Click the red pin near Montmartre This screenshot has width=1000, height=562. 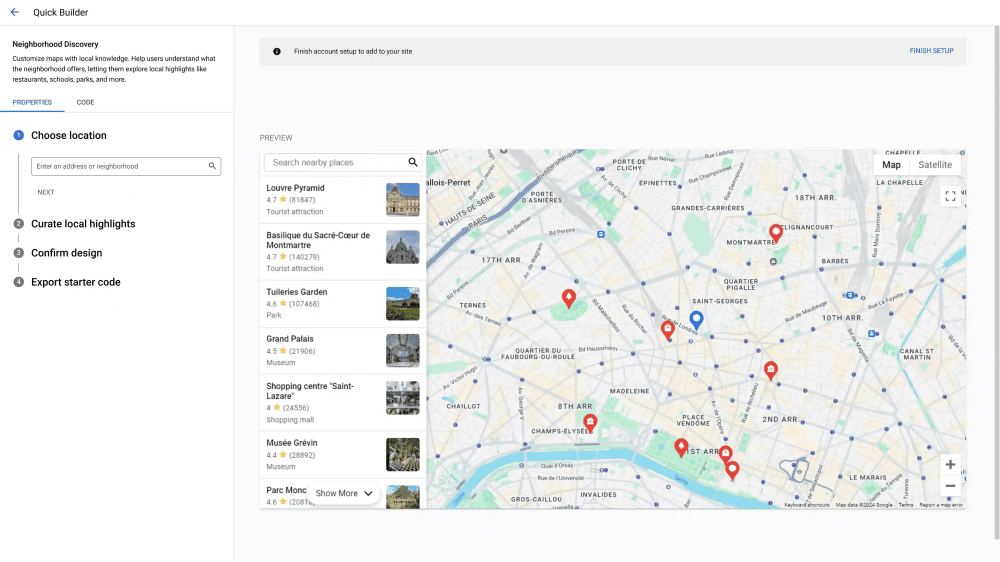[x=776, y=233]
